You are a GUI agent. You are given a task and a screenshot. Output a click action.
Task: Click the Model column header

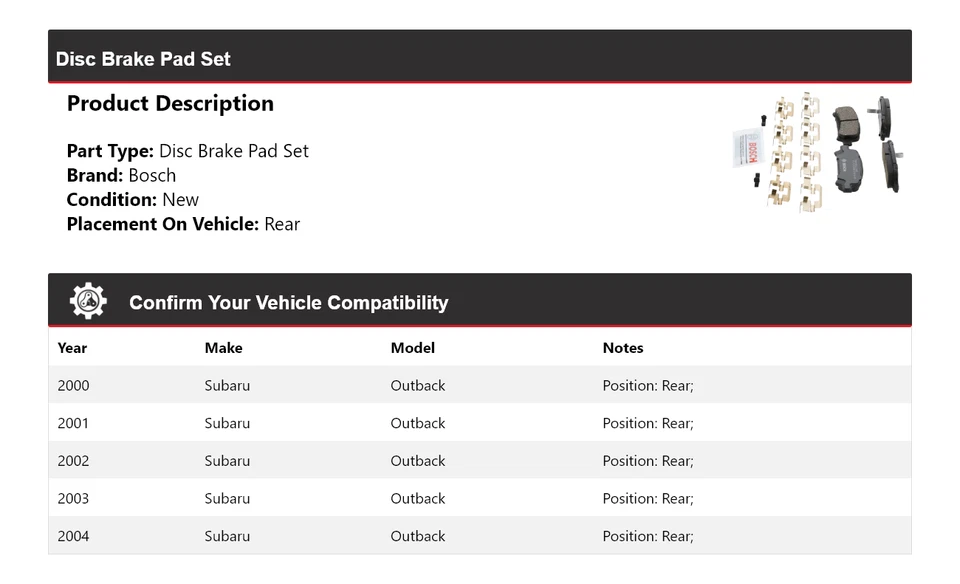(x=412, y=348)
